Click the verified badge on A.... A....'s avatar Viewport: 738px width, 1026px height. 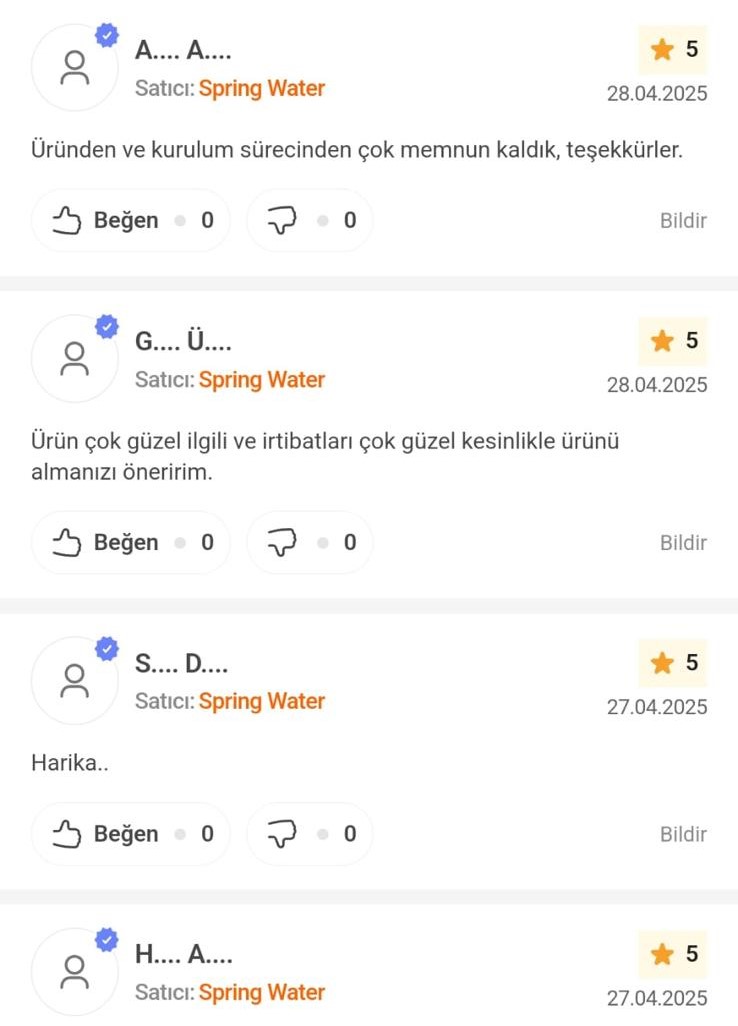click(x=107, y=35)
